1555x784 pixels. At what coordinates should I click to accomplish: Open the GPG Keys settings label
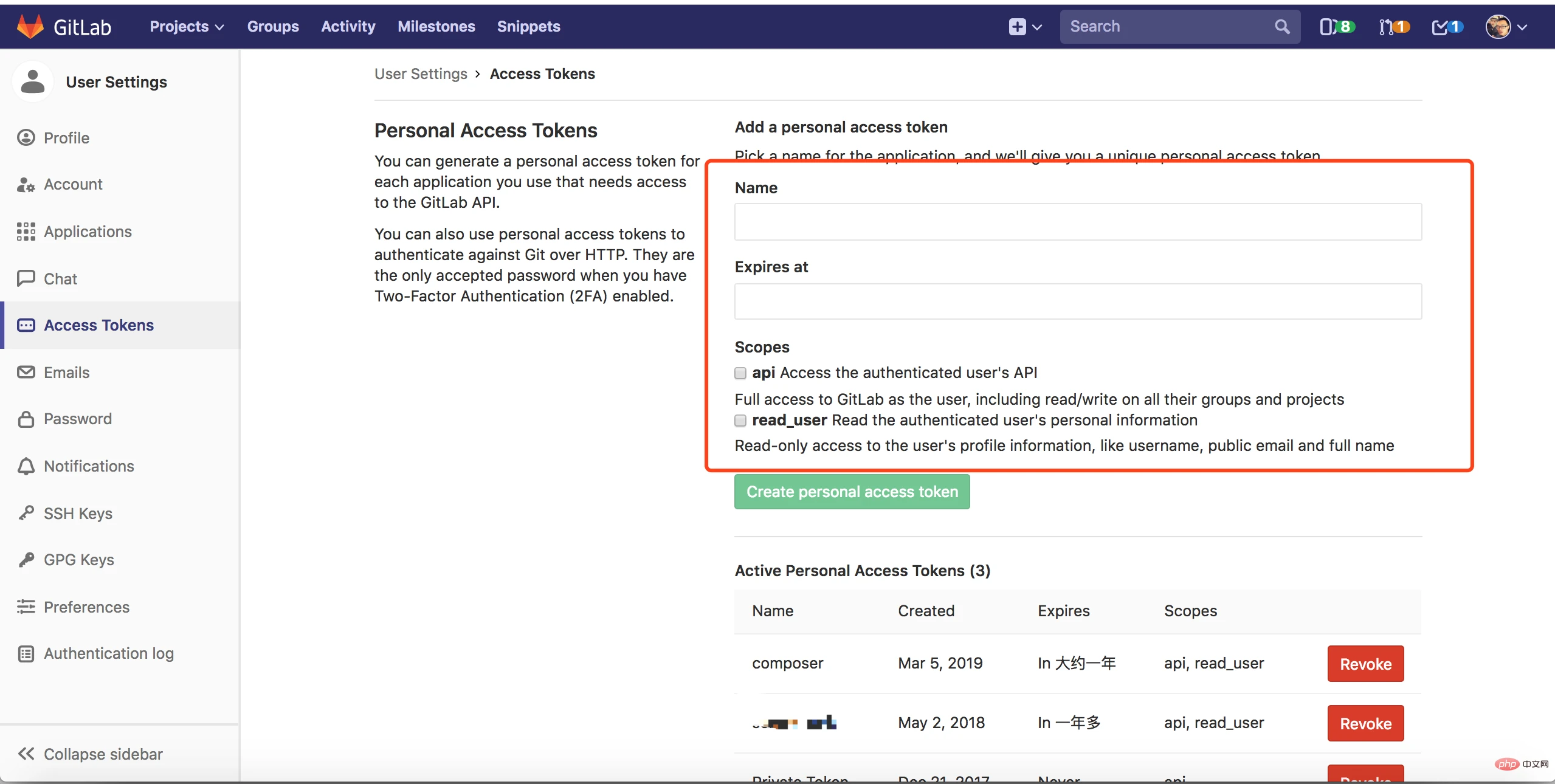[x=79, y=560]
